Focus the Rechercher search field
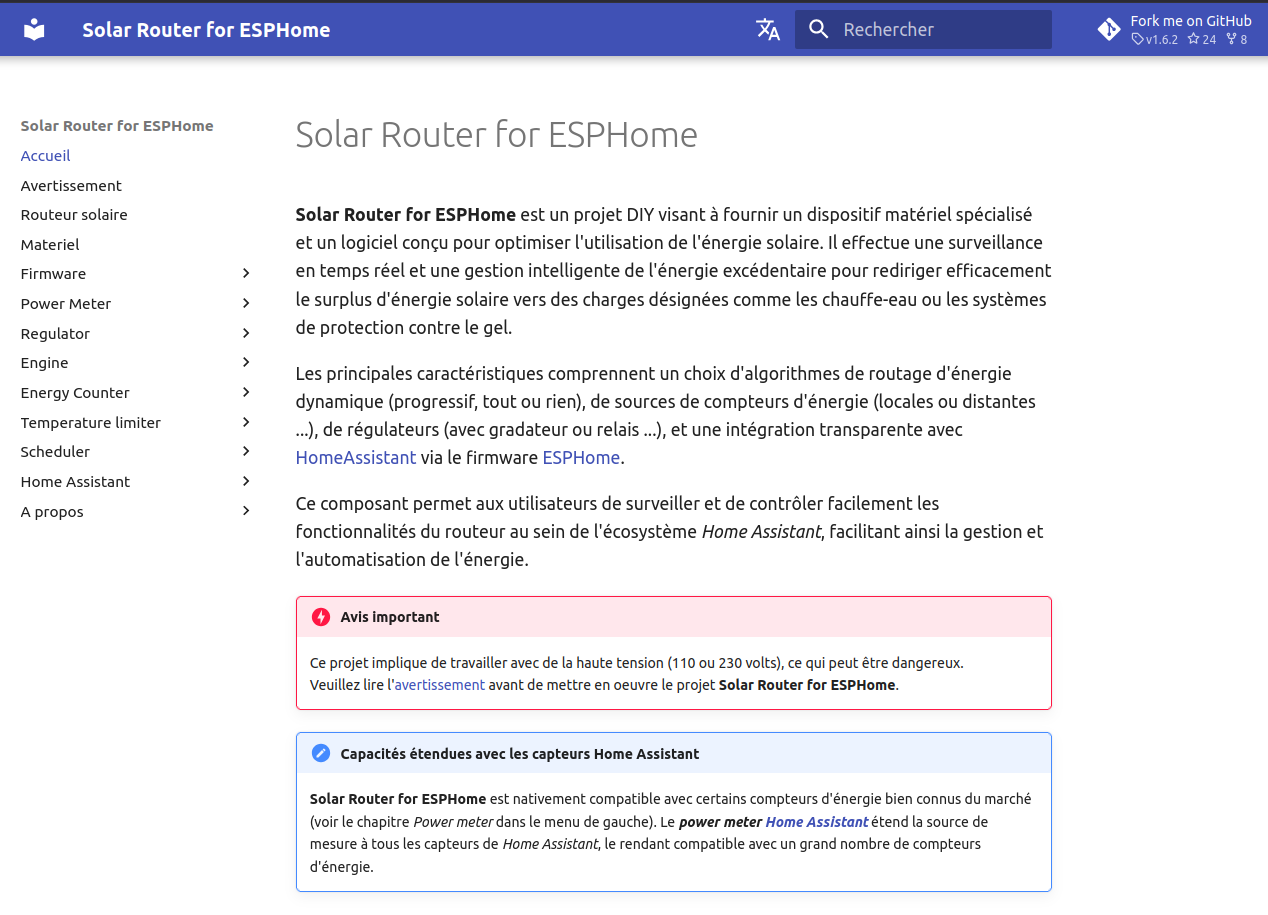 (940, 30)
